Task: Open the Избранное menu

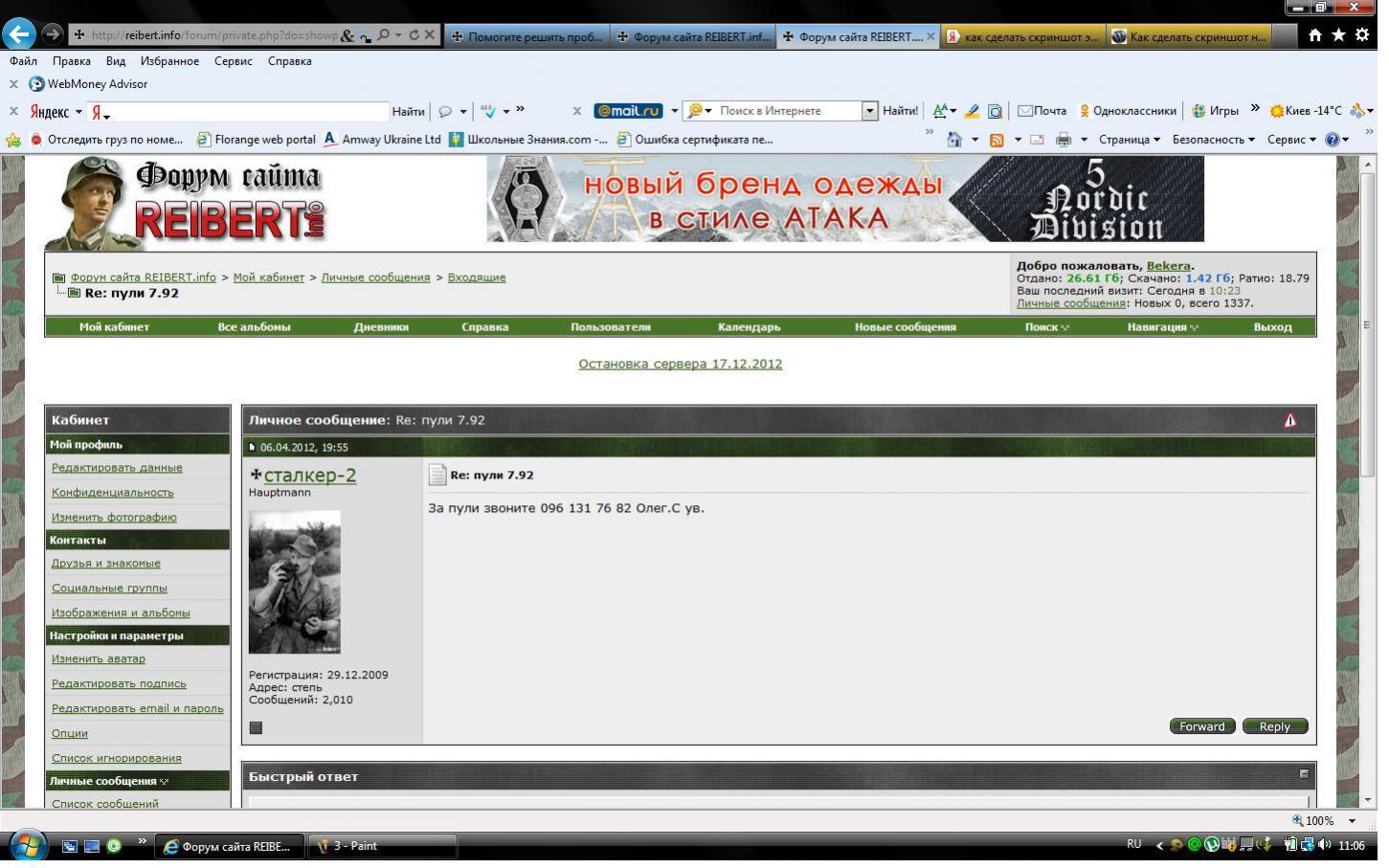Action: point(169,61)
